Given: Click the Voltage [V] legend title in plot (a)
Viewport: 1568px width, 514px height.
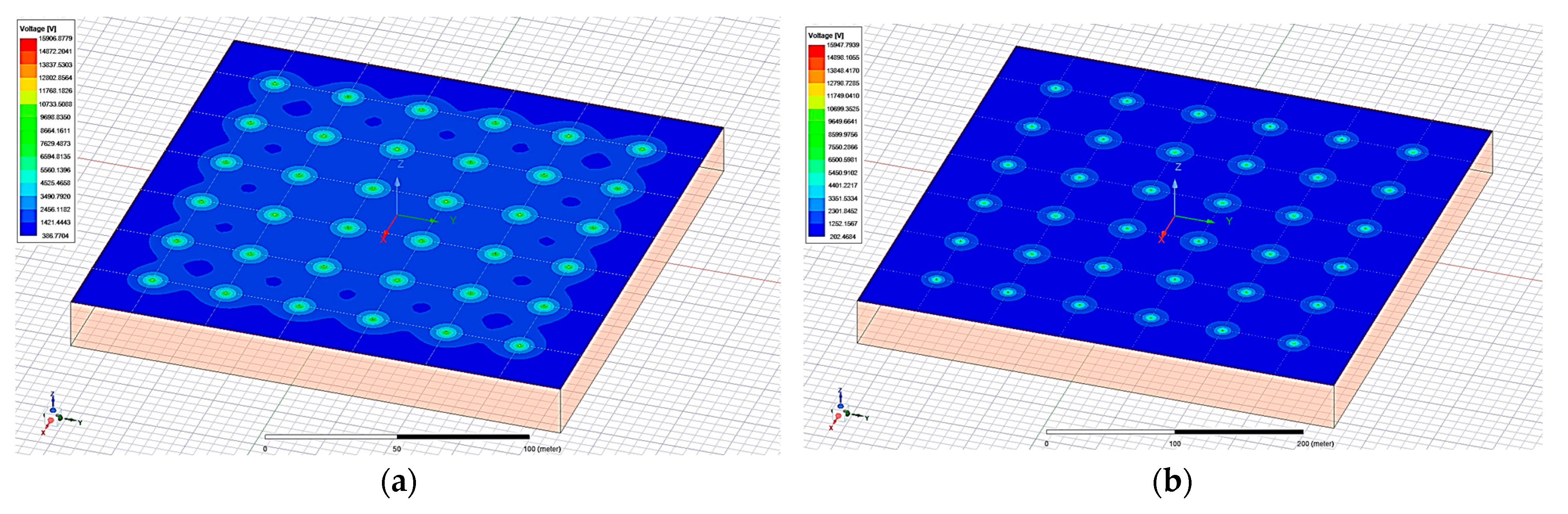Looking at the screenshot, I should [38, 29].
